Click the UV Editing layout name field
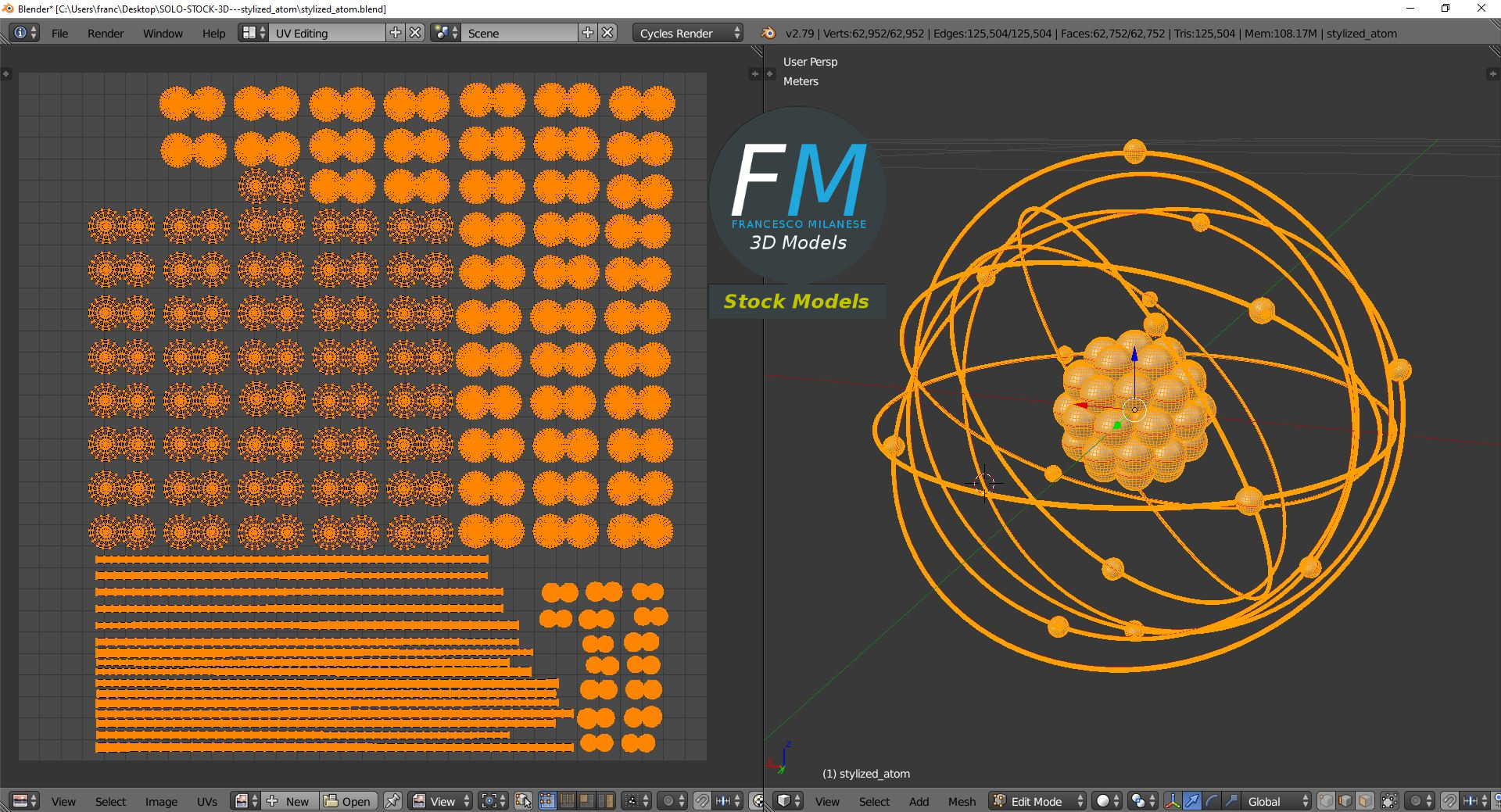 328,33
